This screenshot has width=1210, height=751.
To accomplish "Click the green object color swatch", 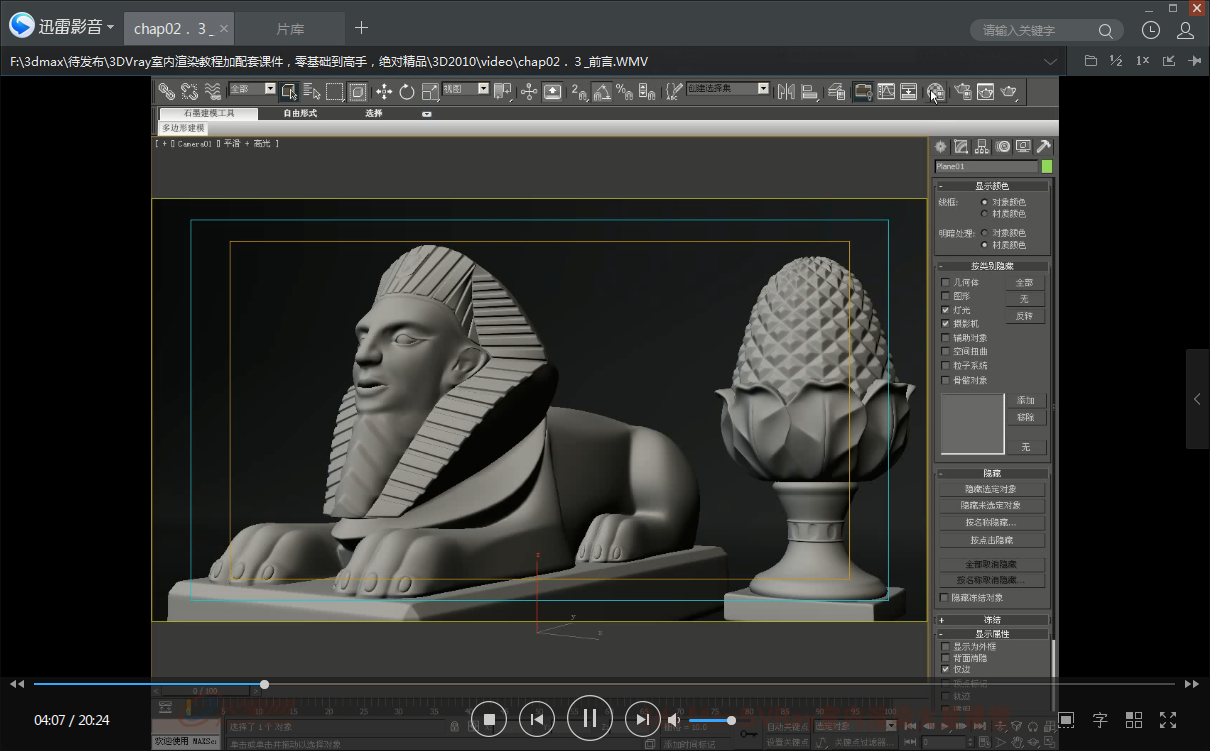I will coord(1047,166).
